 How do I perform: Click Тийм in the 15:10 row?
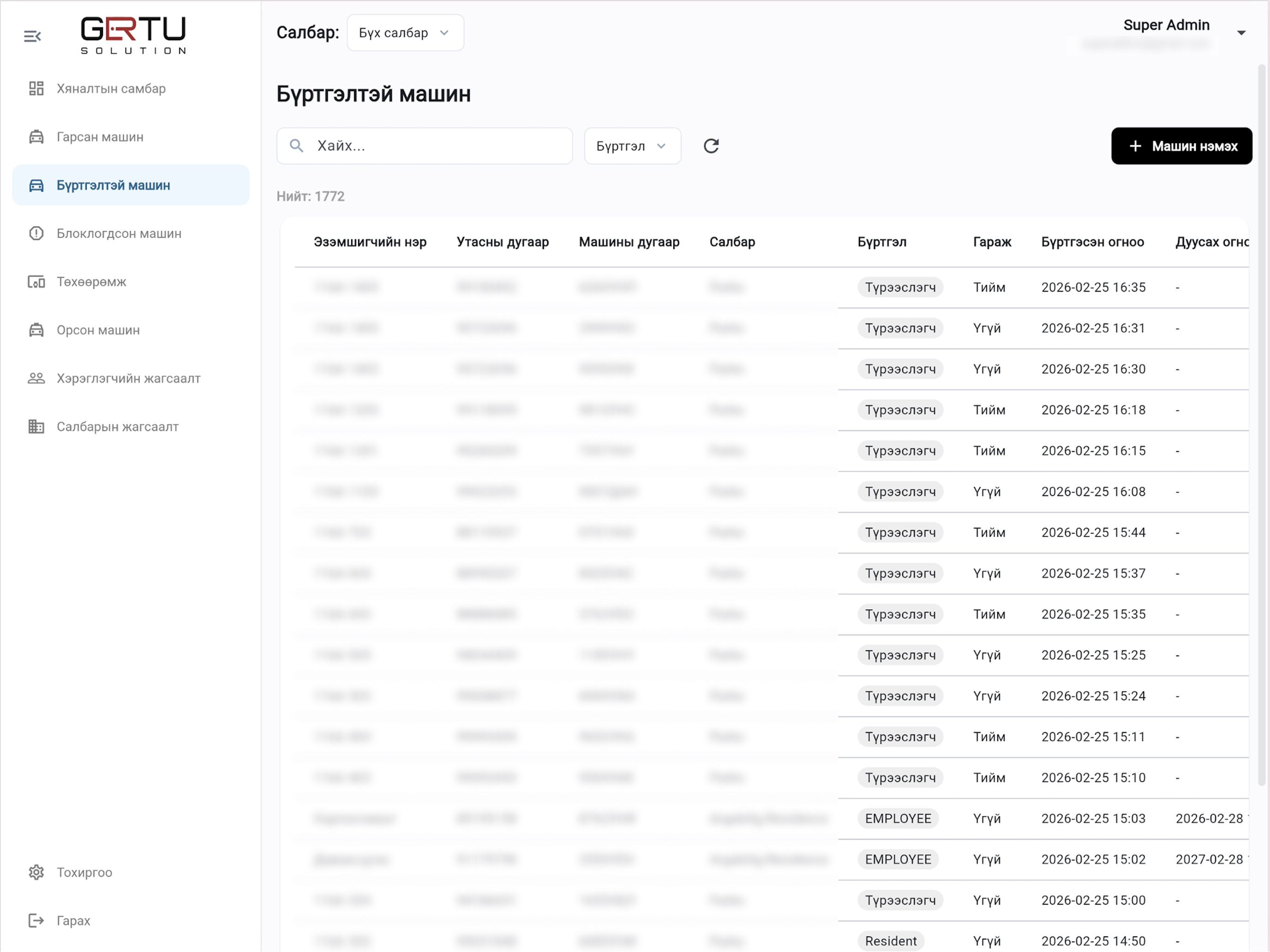989,778
